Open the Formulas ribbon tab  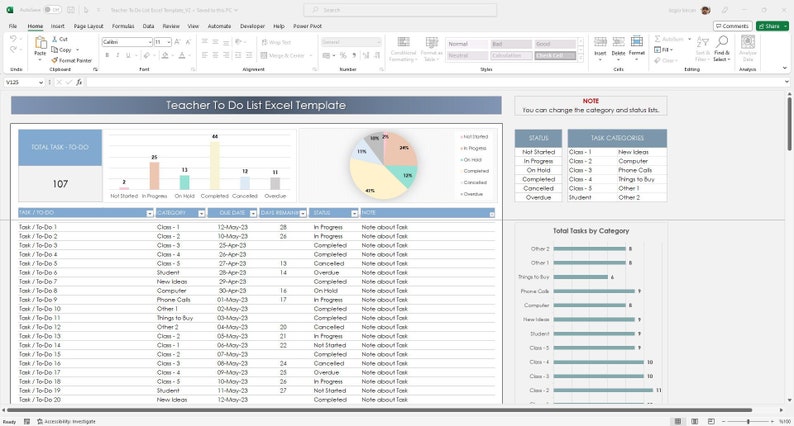[123, 26]
